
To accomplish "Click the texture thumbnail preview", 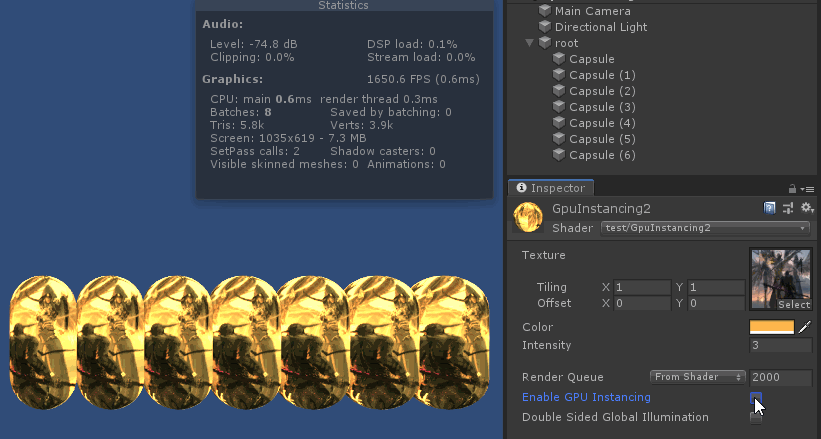I will 781,279.
